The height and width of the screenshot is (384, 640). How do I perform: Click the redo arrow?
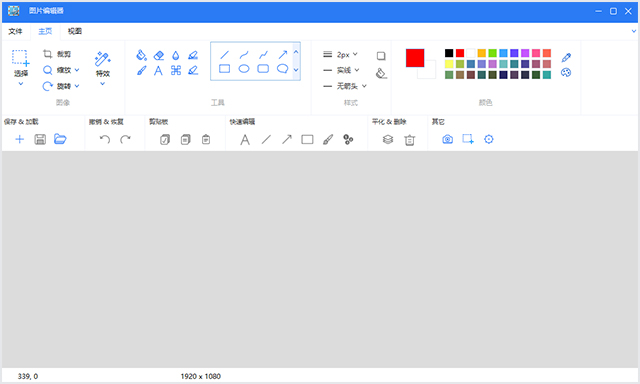(125, 140)
